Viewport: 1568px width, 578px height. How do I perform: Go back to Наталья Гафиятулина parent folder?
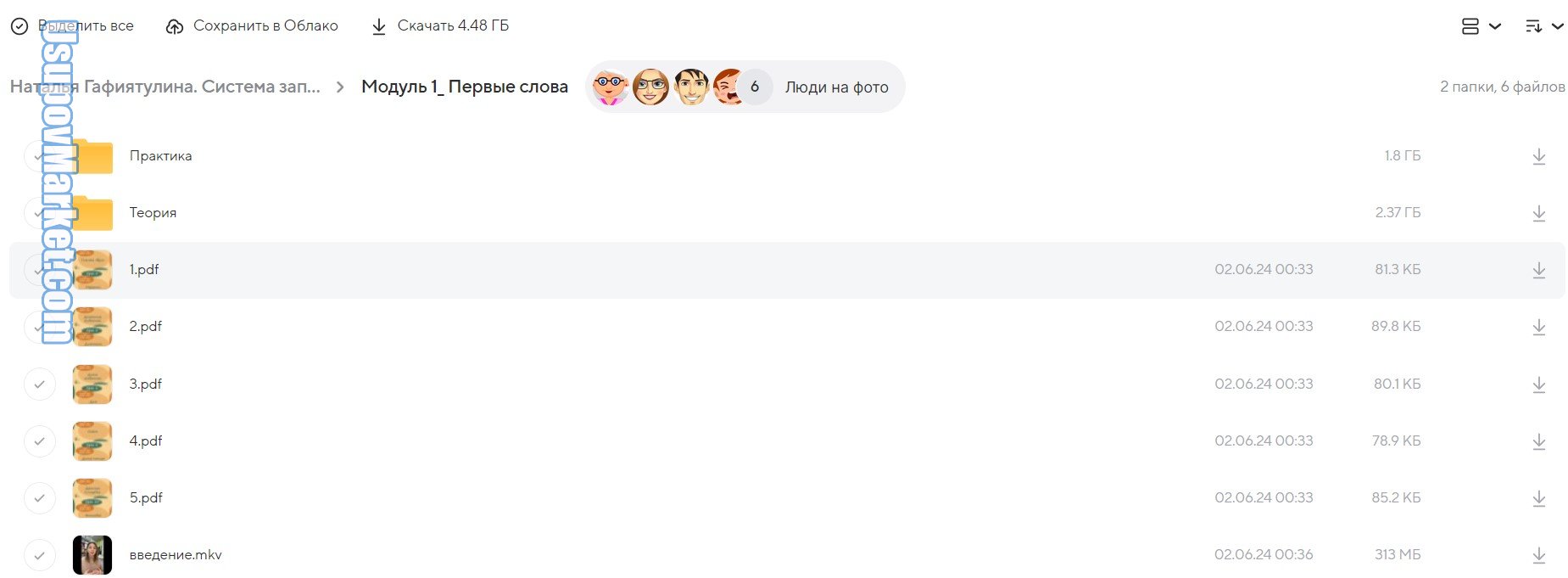click(x=165, y=87)
